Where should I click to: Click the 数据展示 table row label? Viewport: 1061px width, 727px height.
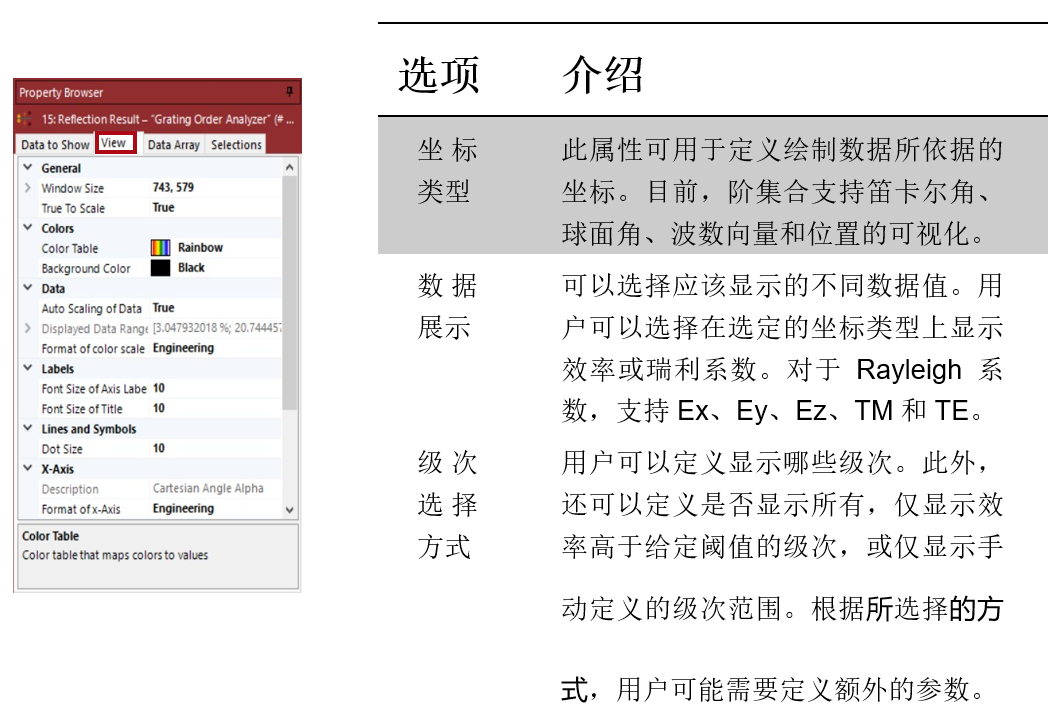pyautogui.click(x=447, y=306)
